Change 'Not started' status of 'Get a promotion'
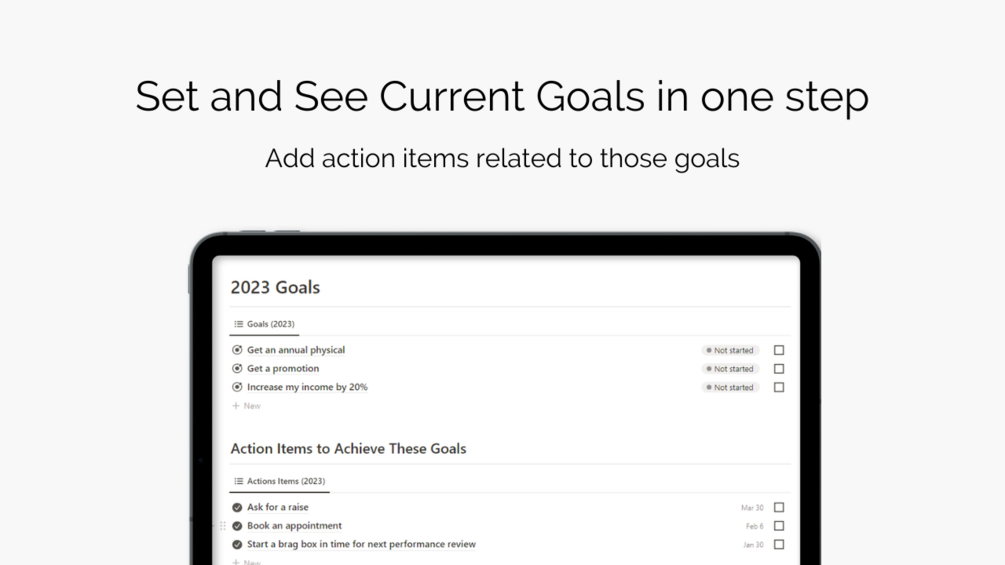 pos(730,369)
